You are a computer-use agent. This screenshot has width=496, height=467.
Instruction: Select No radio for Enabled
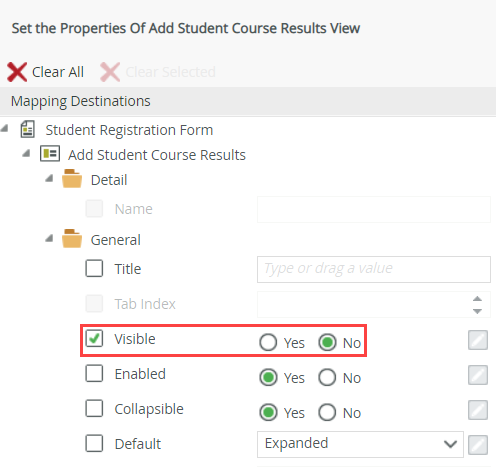pos(327,377)
